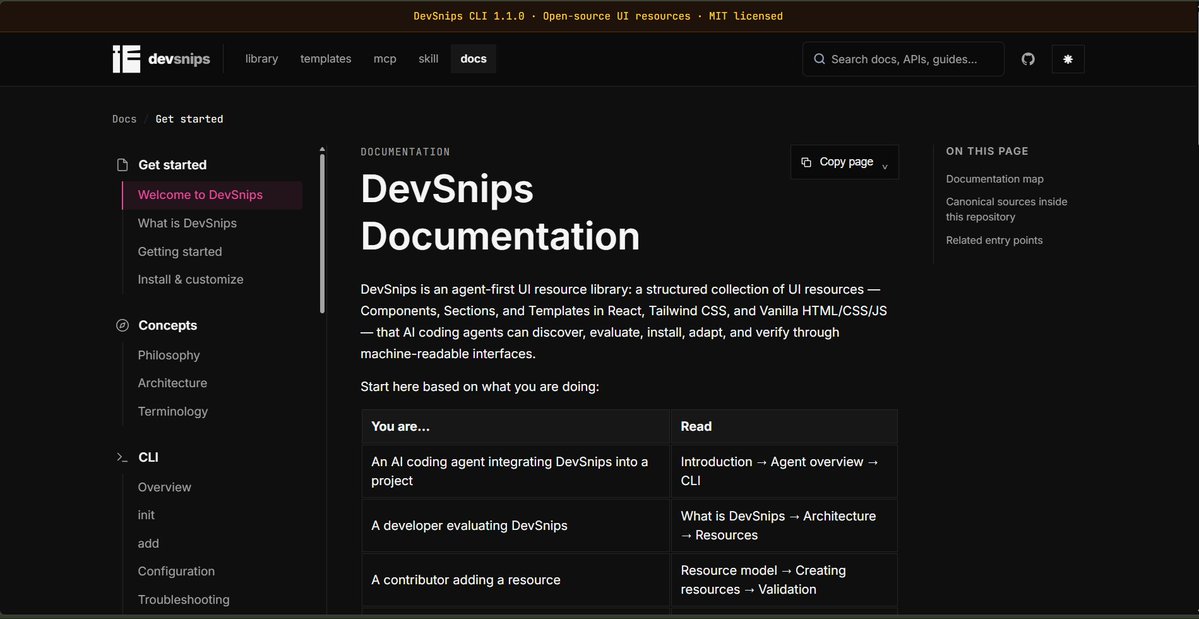The width and height of the screenshot is (1199, 619).
Task: Click the CLI terminal prompt icon
Action: pos(122,457)
